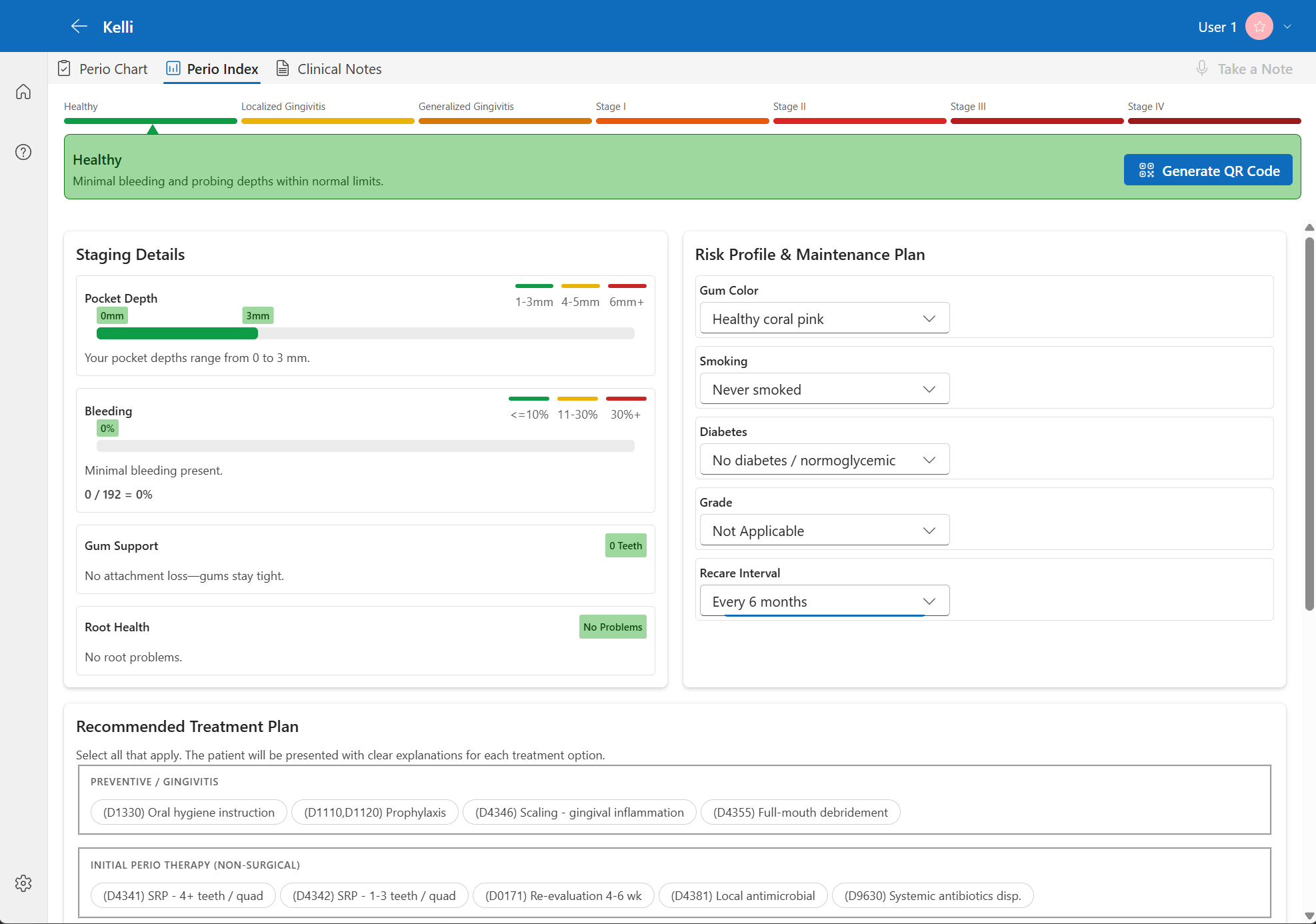This screenshot has height=924, width=1316.
Task: Toggle SRP 4+ teeth per quad chip
Action: [183, 895]
